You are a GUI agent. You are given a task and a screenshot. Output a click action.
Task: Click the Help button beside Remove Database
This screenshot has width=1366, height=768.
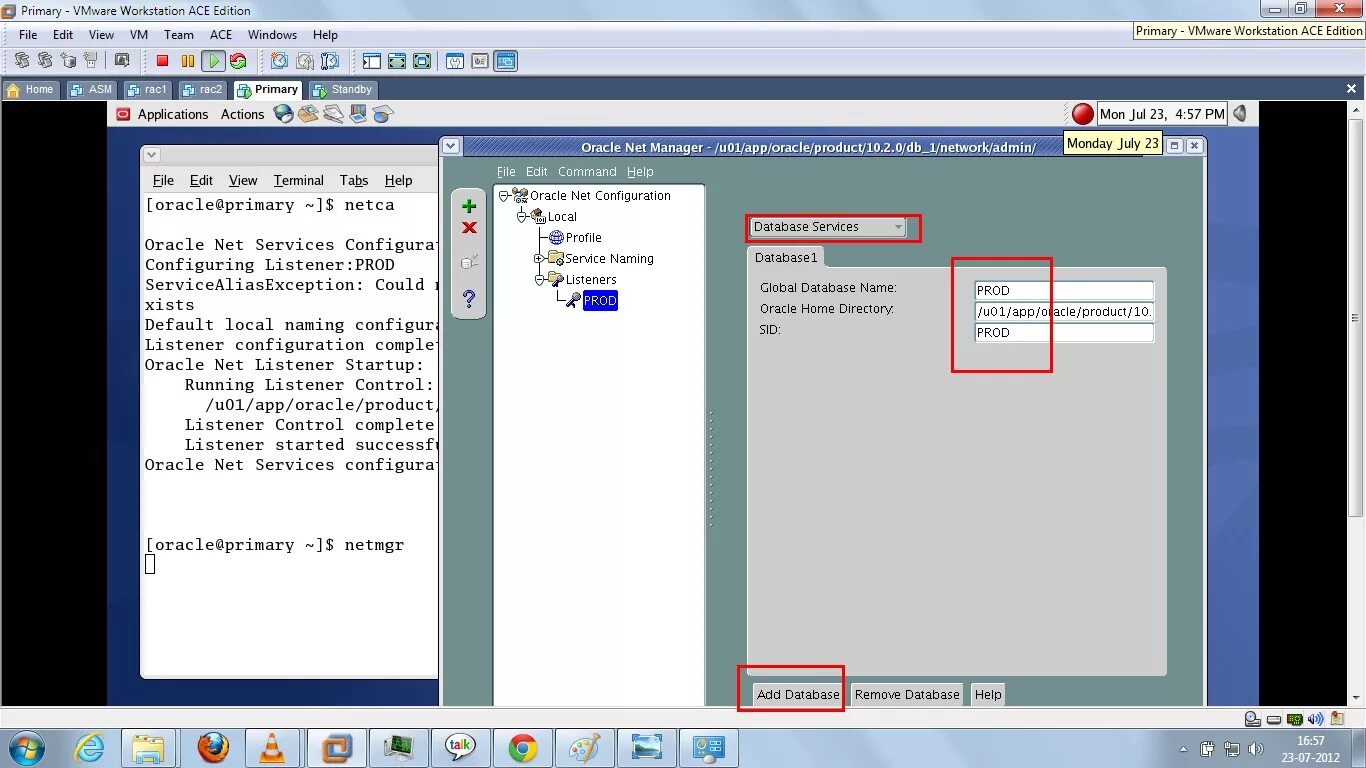click(988, 695)
